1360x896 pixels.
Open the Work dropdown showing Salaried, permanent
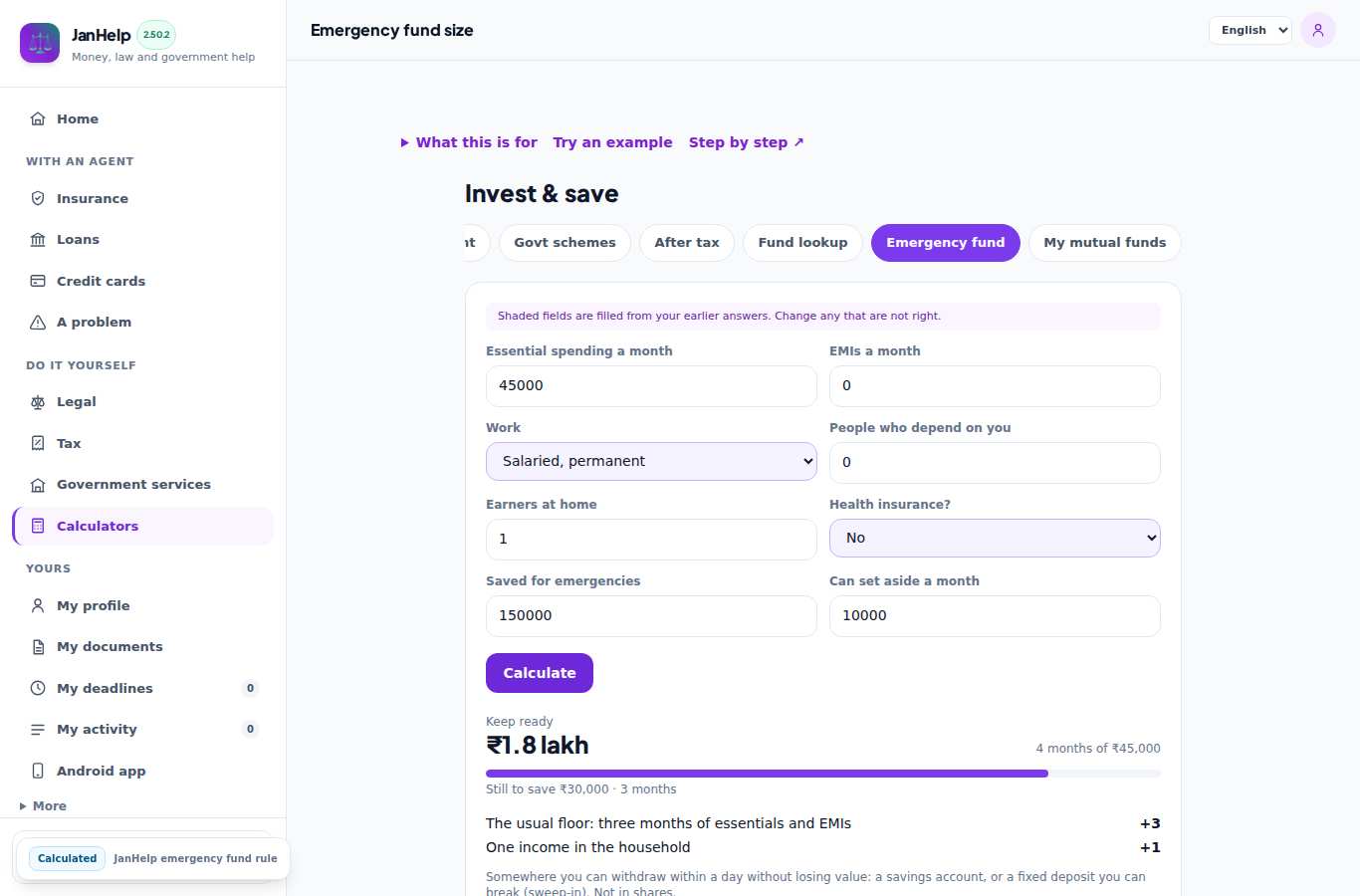651,461
